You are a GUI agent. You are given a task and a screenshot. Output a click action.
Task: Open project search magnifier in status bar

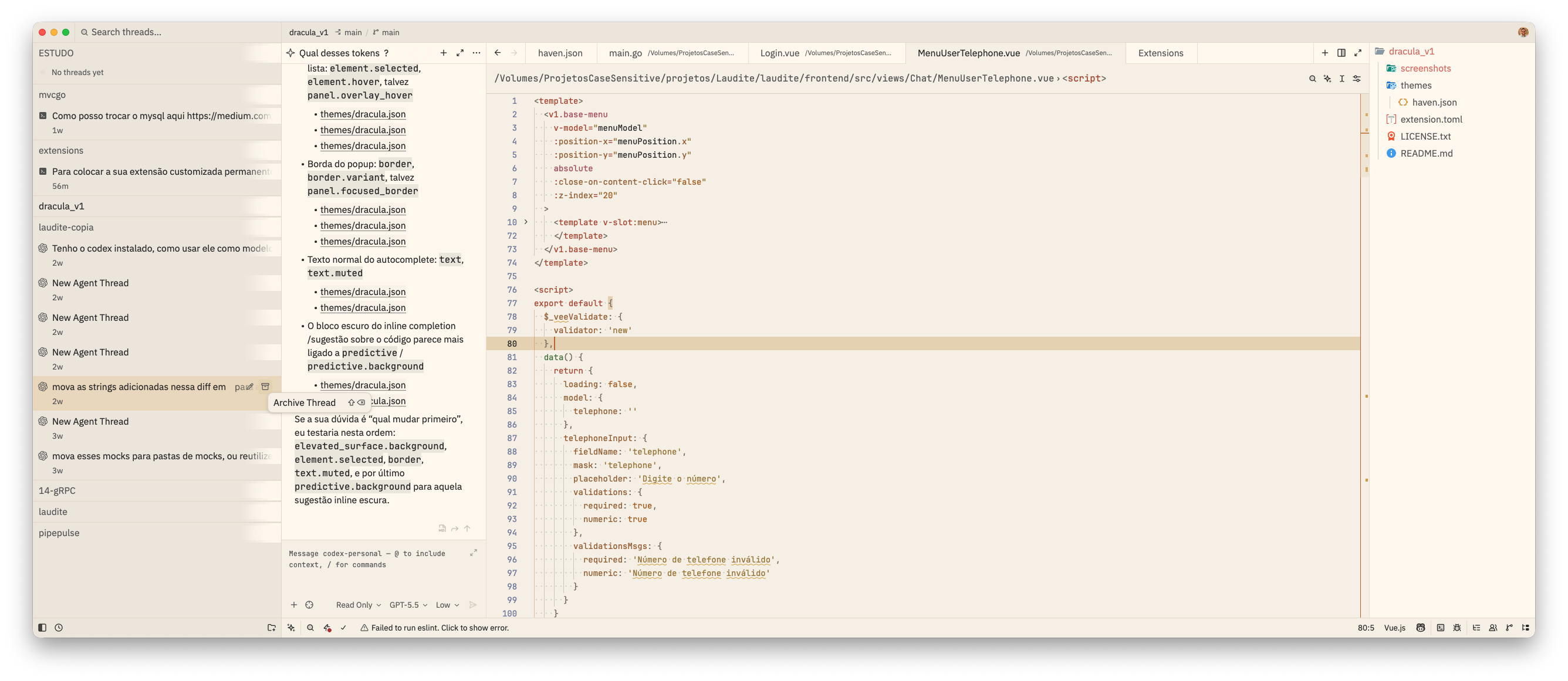tap(310, 628)
